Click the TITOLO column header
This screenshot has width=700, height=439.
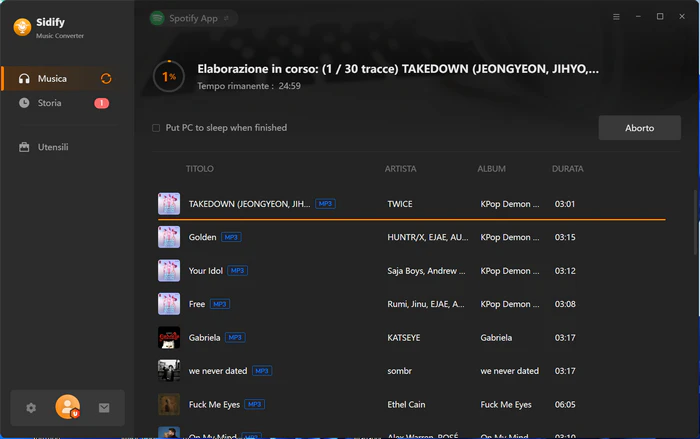(200, 169)
